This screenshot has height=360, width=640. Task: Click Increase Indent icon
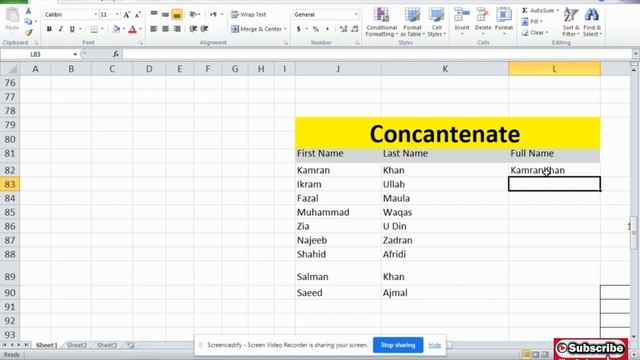pyautogui.click(x=204, y=29)
